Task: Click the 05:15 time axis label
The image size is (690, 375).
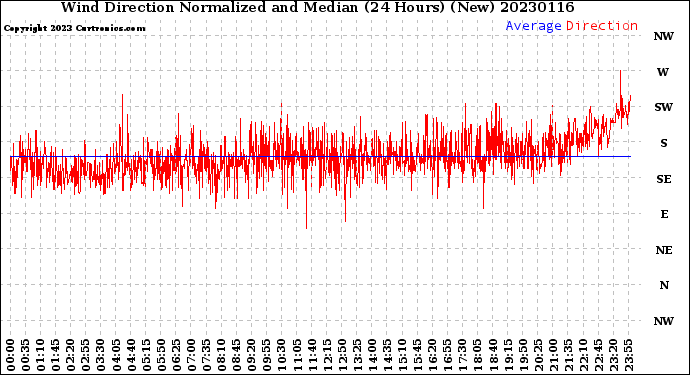Action: (x=146, y=356)
